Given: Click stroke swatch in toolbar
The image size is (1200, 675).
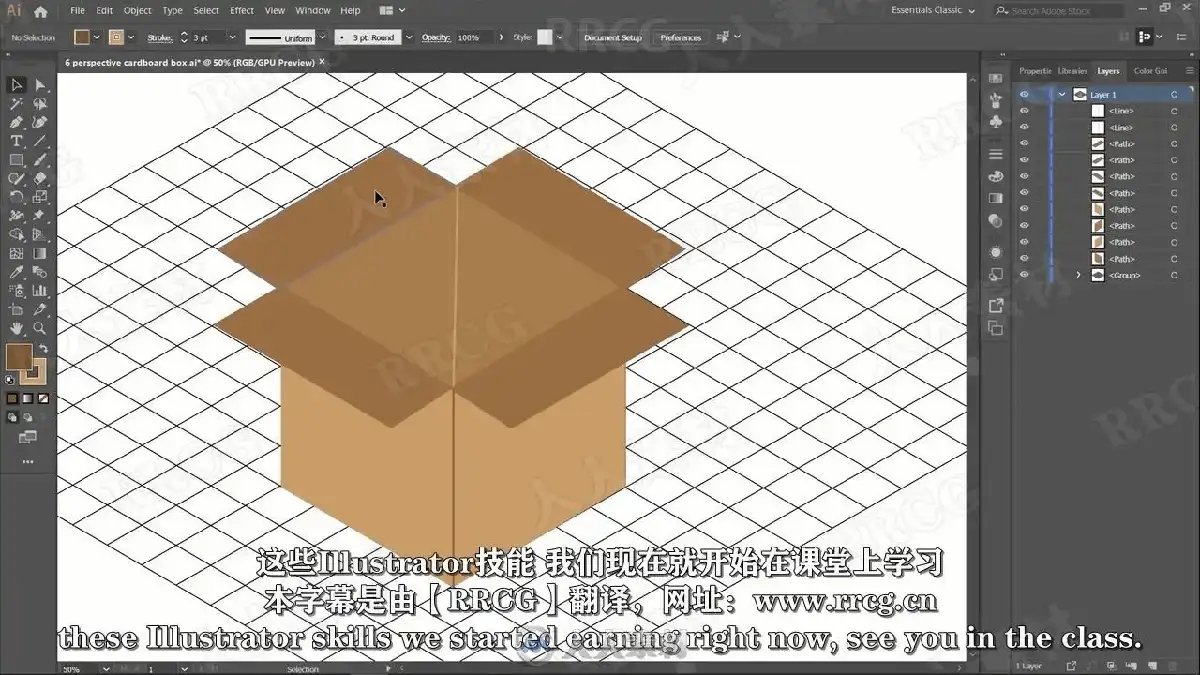Looking at the screenshot, I should pos(35,371).
